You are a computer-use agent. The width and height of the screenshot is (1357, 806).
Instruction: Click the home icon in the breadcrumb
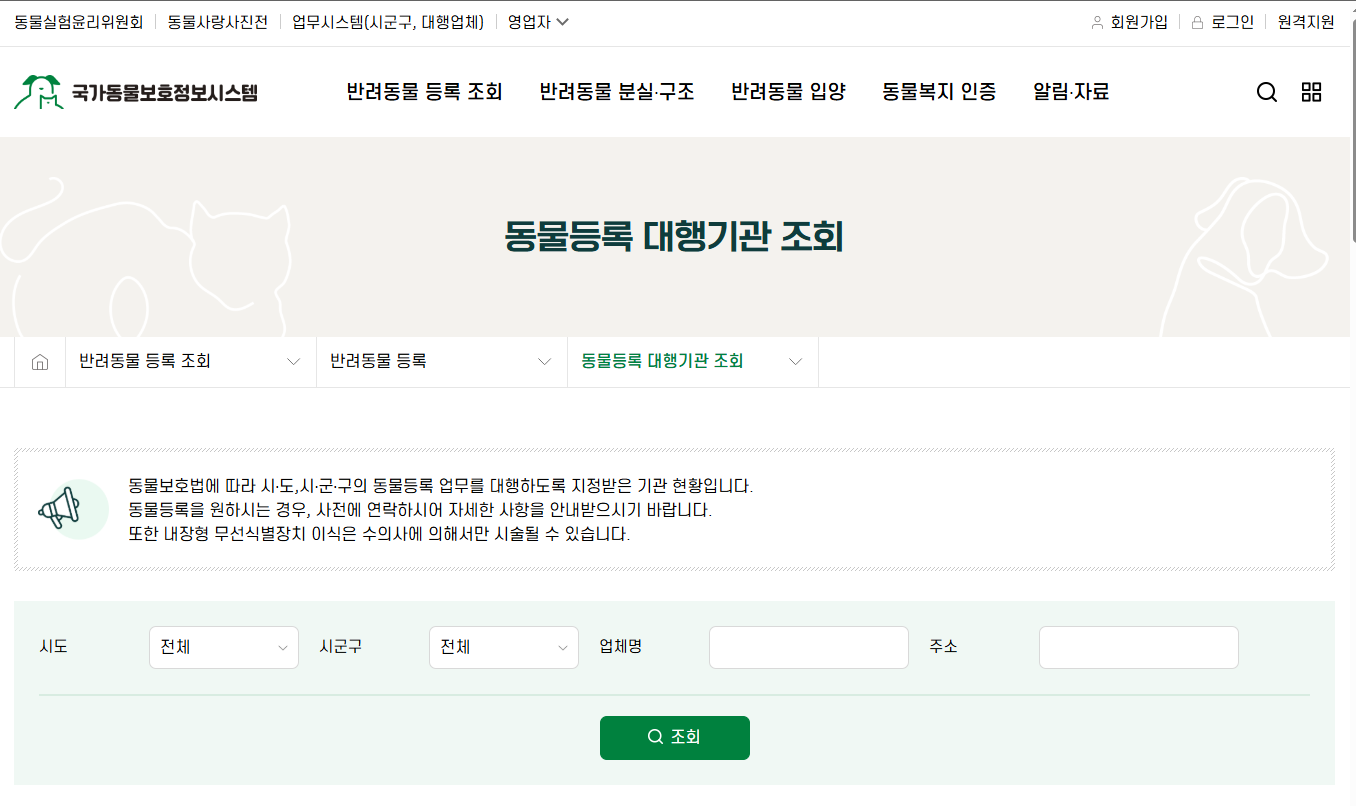pos(39,361)
